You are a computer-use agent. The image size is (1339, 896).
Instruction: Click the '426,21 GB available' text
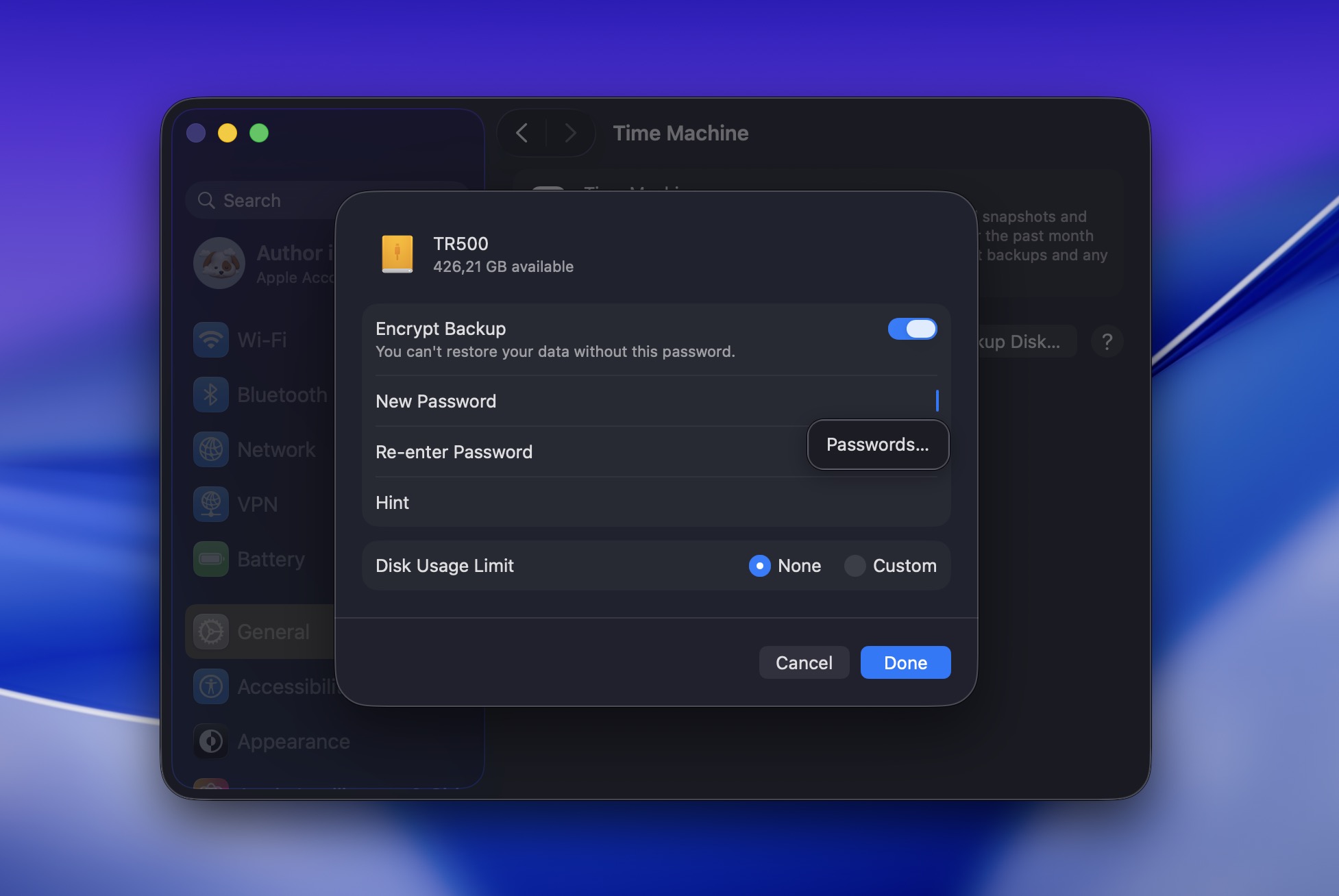coord(503,266)
